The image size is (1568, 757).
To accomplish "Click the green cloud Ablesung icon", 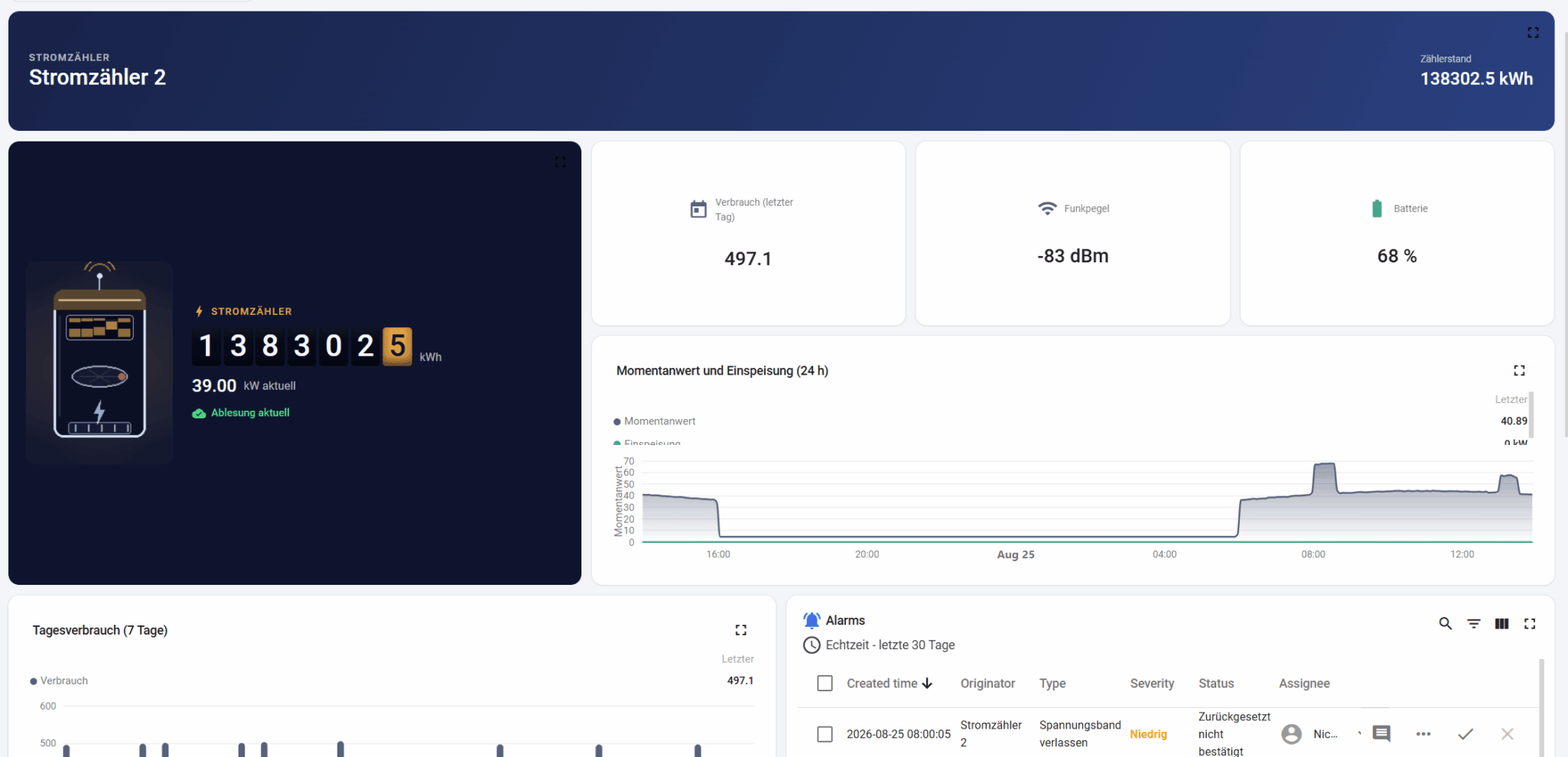I will click(199, 413).
